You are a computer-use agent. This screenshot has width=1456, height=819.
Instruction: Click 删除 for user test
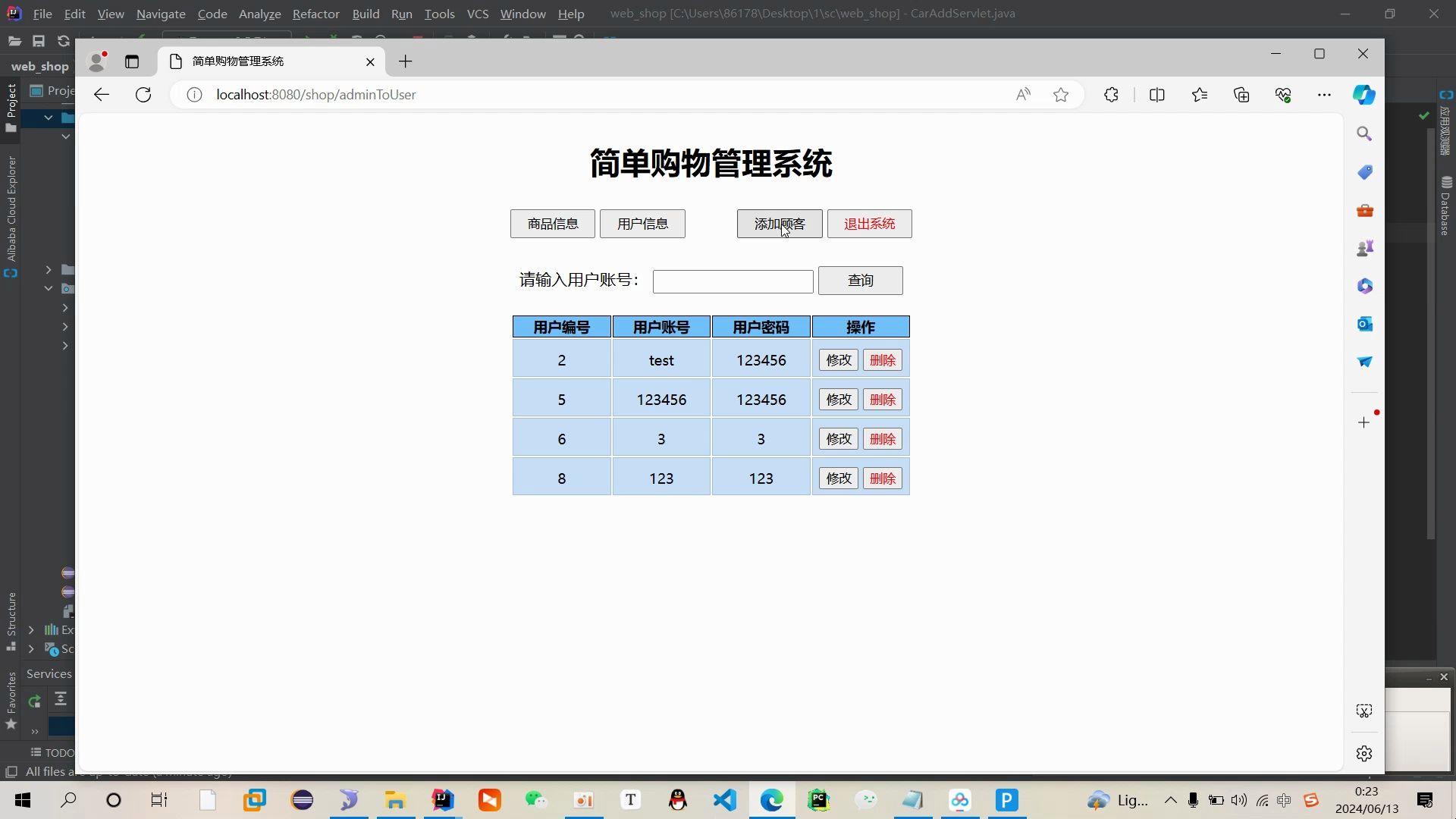[x=883, y=360]
